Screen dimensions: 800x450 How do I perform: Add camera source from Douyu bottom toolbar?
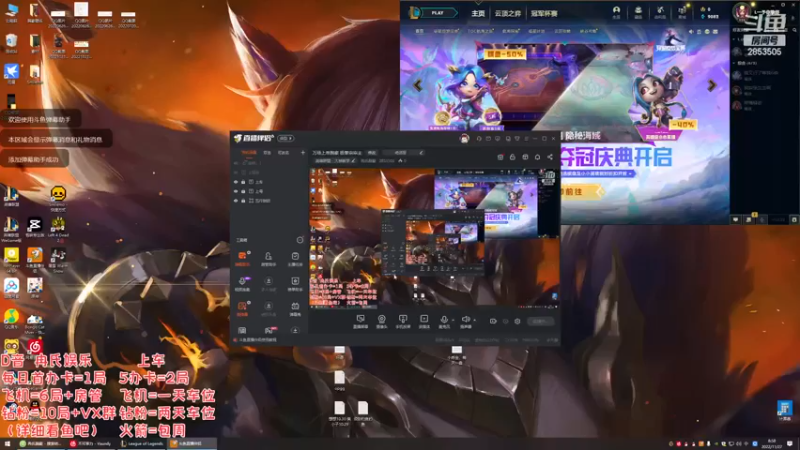(381, 320)
